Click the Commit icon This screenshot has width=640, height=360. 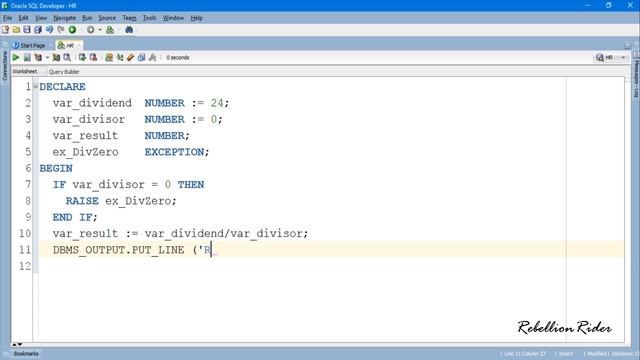82,58
